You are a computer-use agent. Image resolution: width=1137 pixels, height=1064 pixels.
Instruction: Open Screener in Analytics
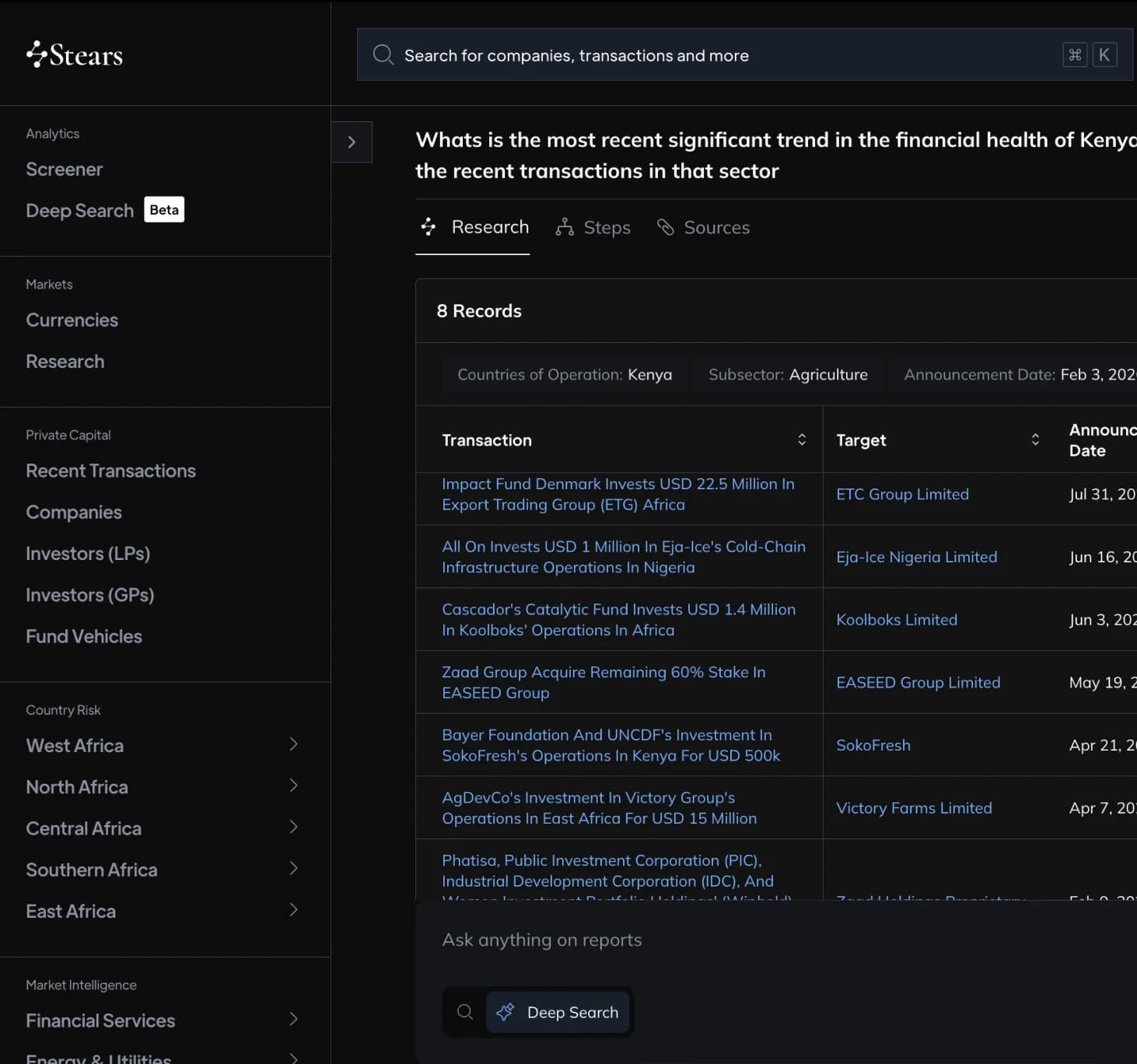point(64,170)
